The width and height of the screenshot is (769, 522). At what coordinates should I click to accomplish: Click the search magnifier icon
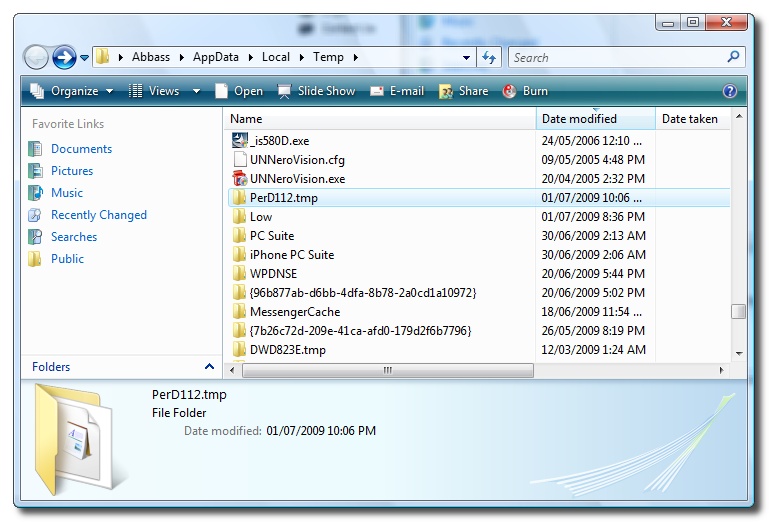[734, 58]
